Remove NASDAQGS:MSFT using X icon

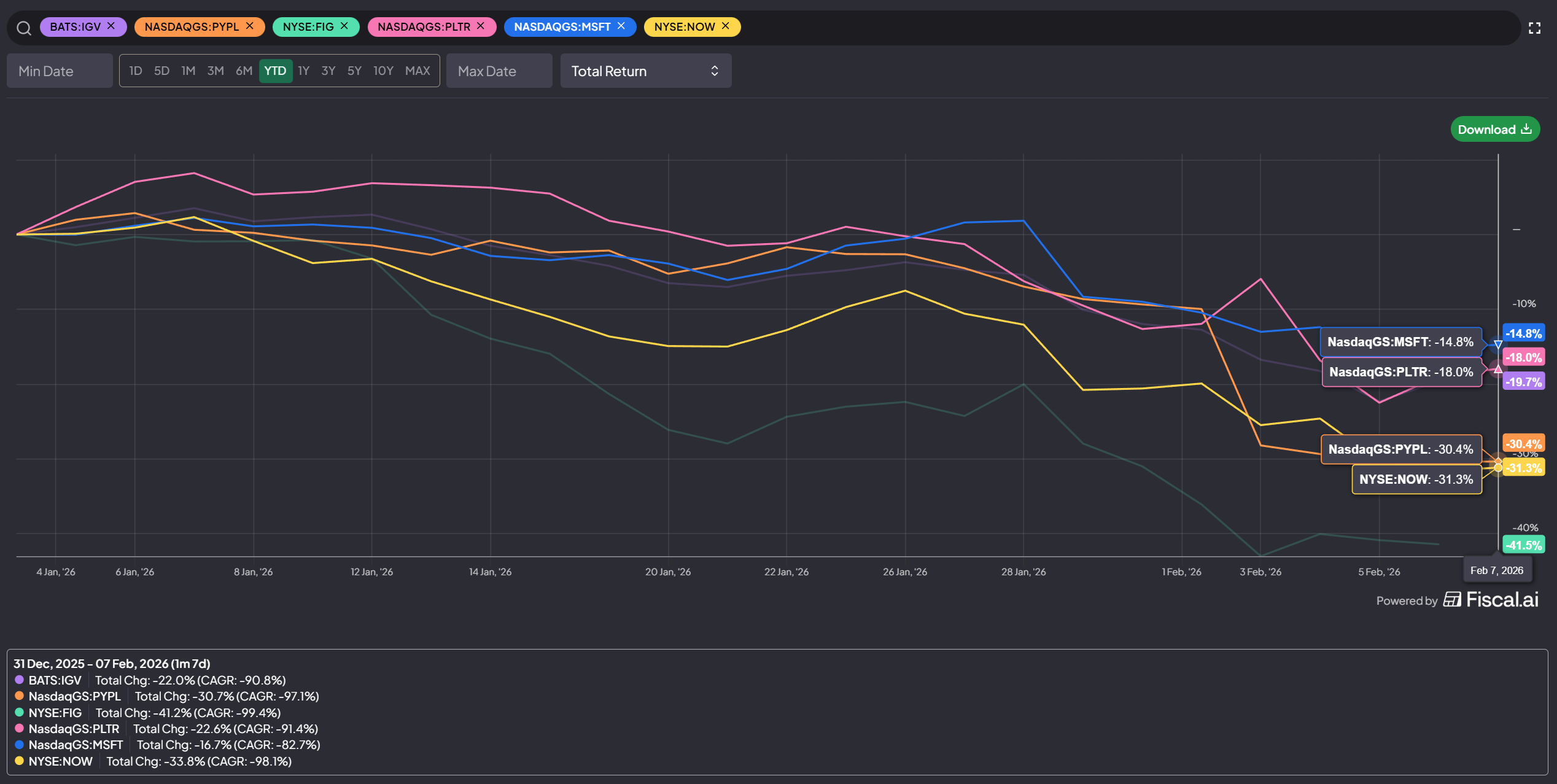pos(621,26)
